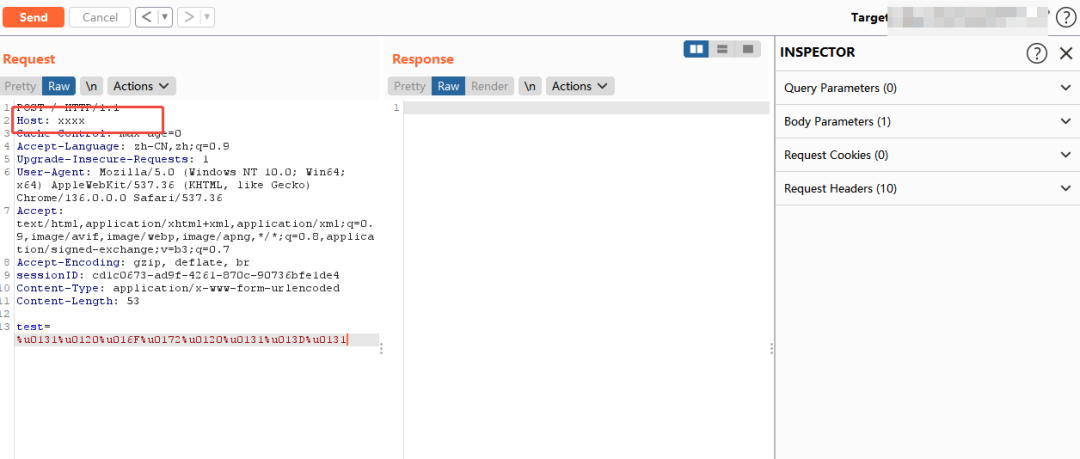Switch to side-by-side layout view
The image size is (1080, 459).
[696, 49]
